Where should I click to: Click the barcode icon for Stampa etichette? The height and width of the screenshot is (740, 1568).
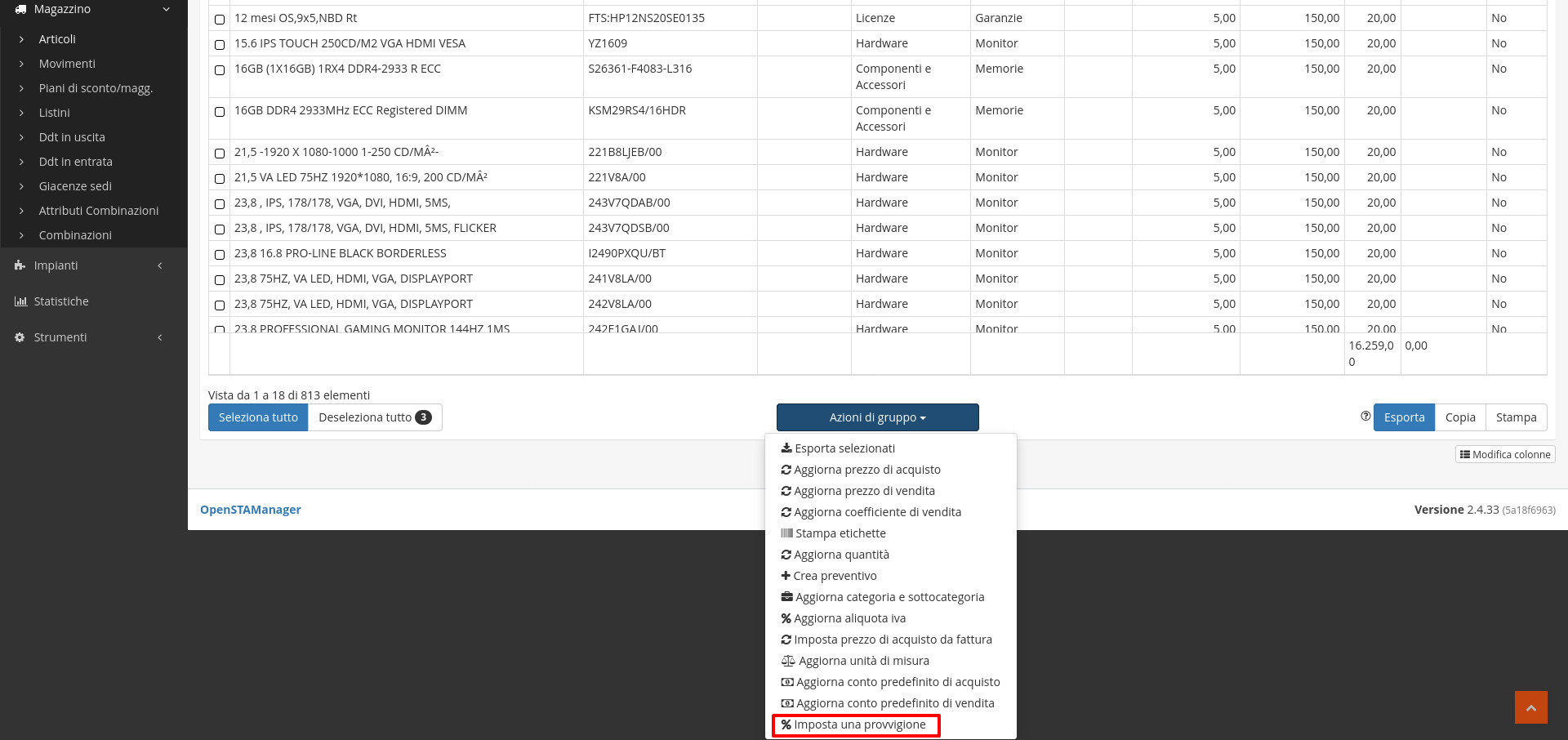tap(786, 533)
